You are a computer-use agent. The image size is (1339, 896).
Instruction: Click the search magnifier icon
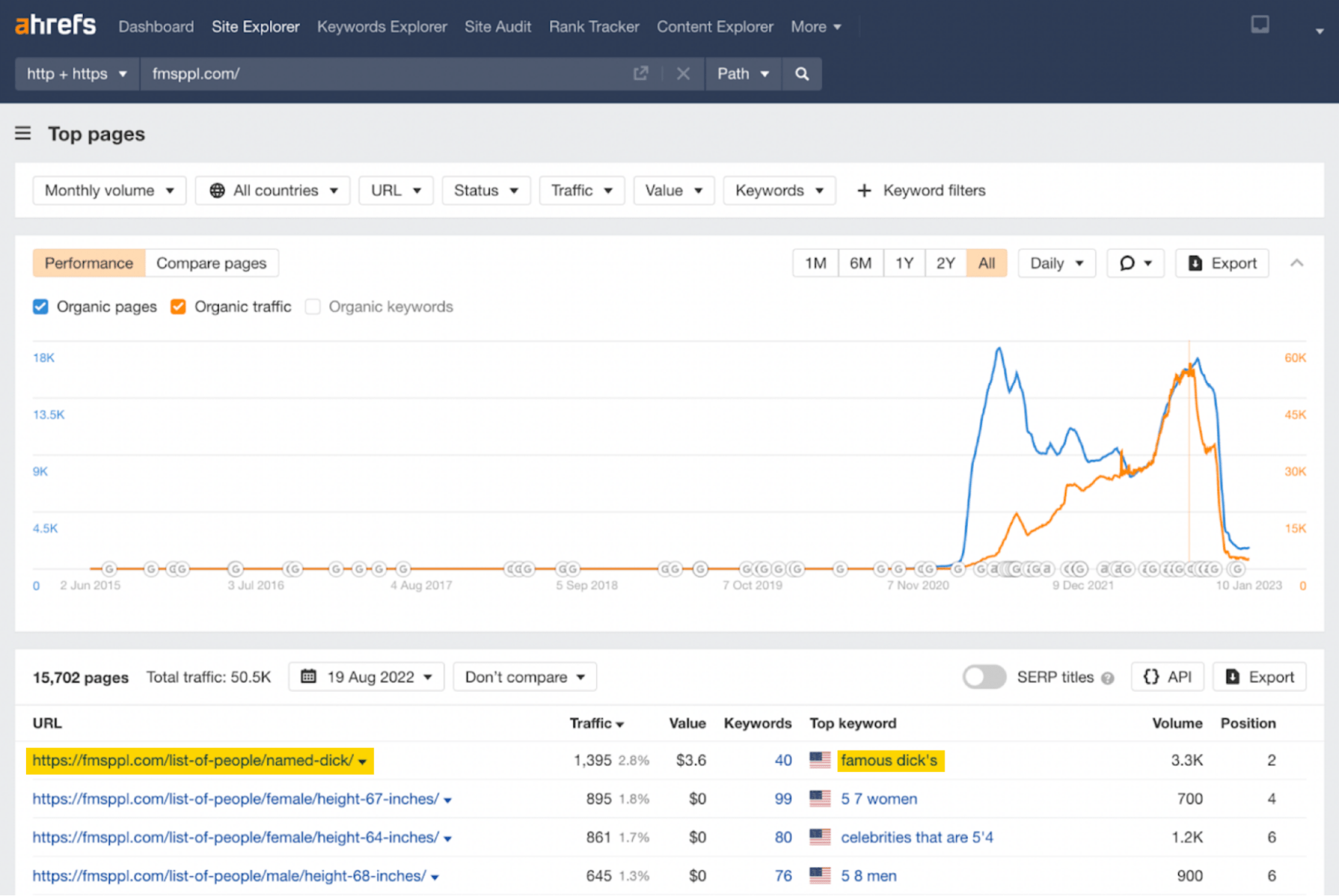tap(801, 74)
